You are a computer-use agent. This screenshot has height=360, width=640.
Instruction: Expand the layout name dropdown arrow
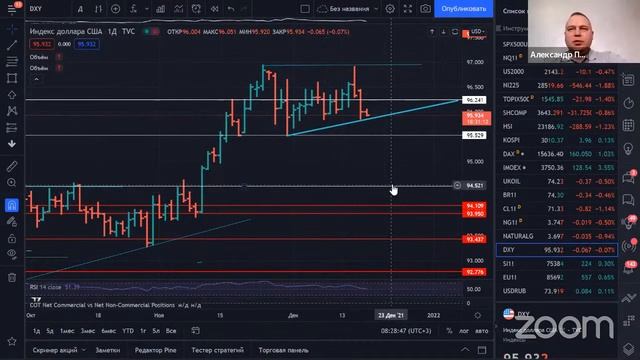[x=376, y=9]
